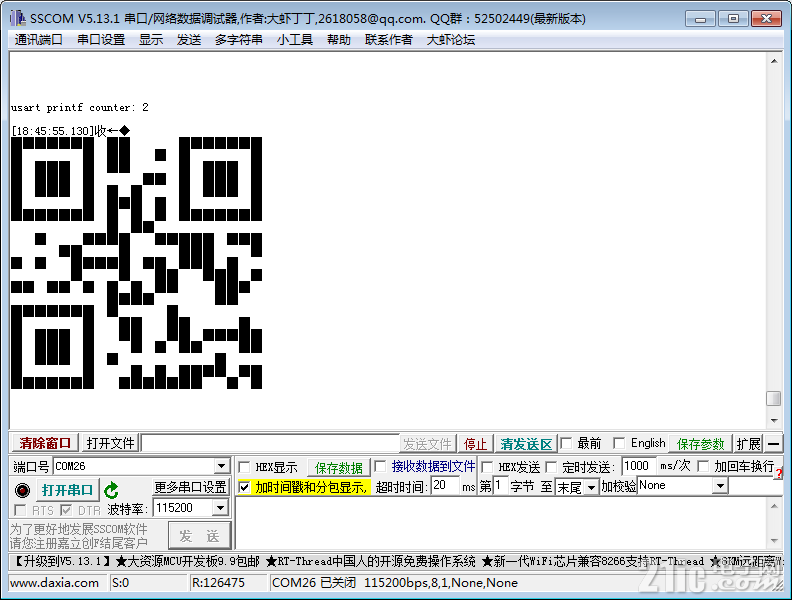Open the 115200 baud rate dropdown
This screenshot has width=792, height=600.
[220, 508]
